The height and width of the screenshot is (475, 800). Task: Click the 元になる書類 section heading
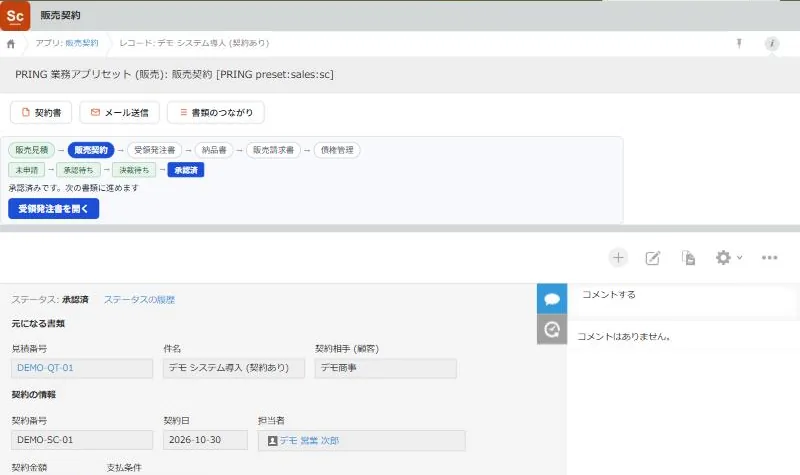click(x=38, y=323)
